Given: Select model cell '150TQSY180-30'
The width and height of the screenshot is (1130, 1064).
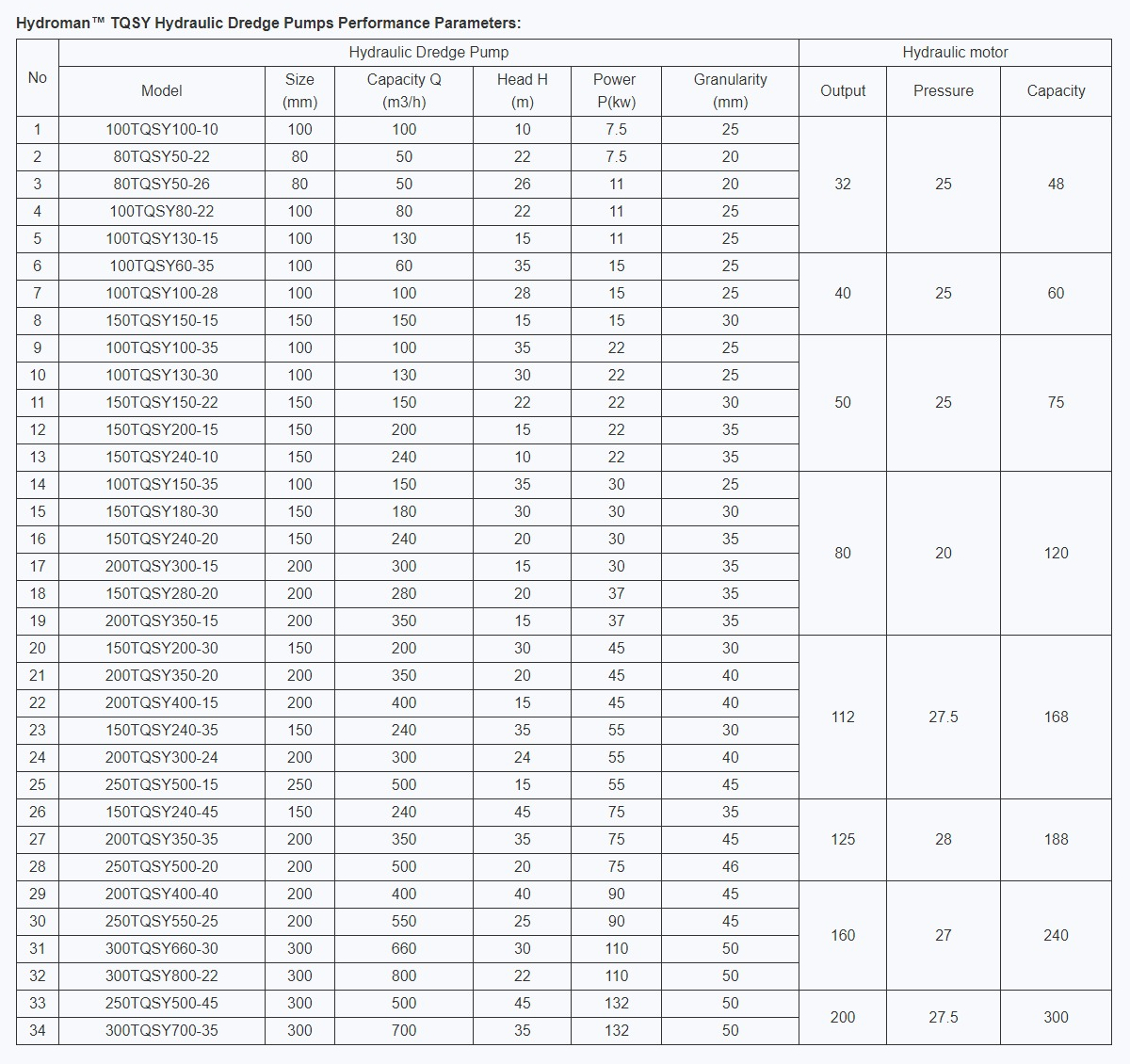Looking at the screenshot, I should pyautogui.click(x=162, y=512).
